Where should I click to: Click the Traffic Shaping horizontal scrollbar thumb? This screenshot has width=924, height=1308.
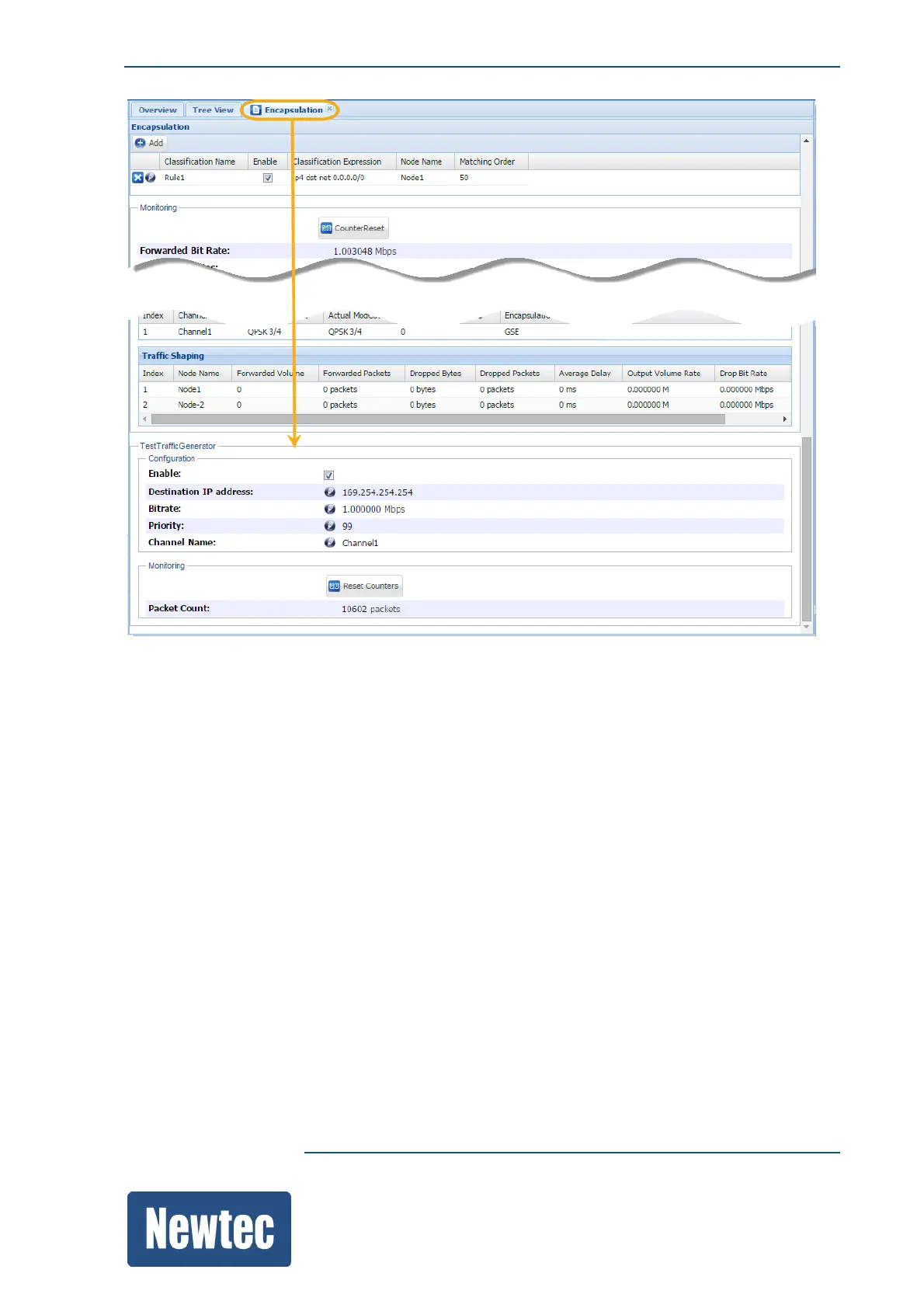coord(438,419)
